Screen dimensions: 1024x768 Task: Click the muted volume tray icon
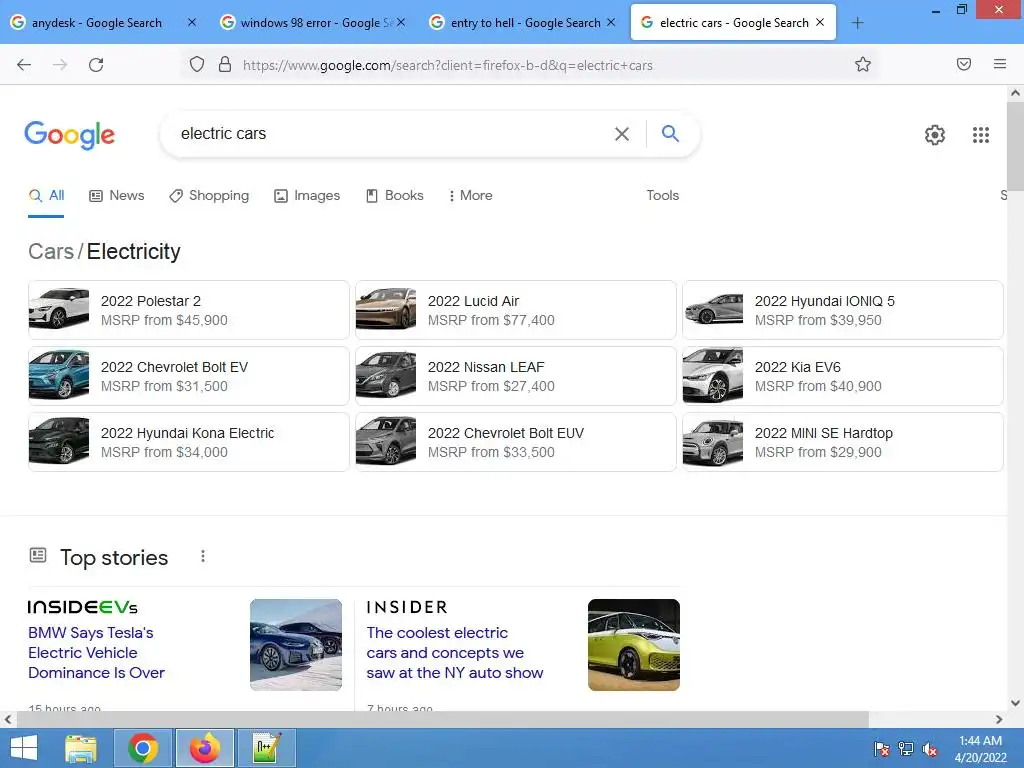pyautogui.click(x=929, y=749)
